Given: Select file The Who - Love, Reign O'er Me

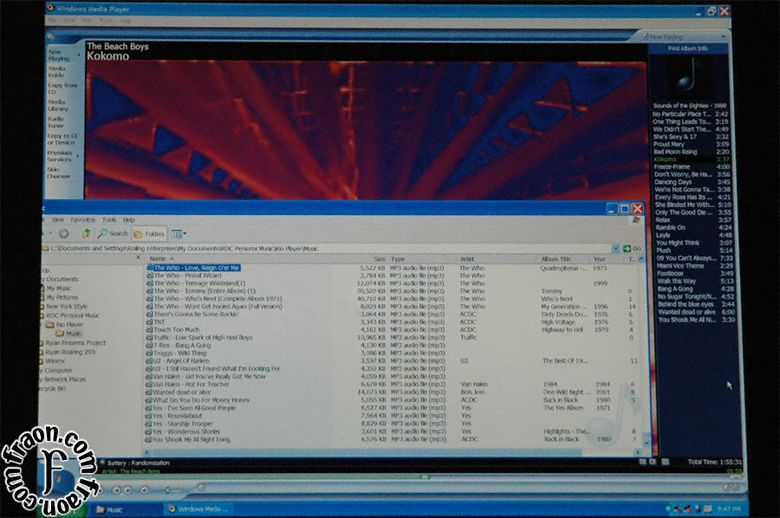Looking at the screenshot, I should pos(196,268).
